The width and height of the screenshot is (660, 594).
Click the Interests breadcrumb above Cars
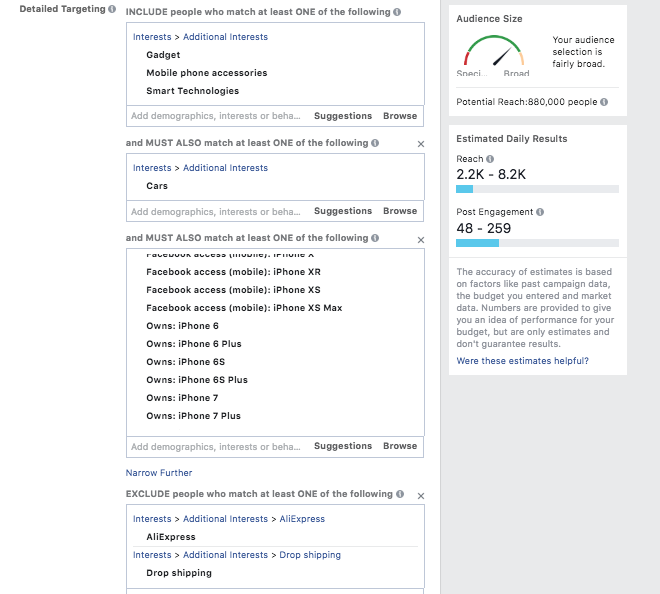point(152,168)
